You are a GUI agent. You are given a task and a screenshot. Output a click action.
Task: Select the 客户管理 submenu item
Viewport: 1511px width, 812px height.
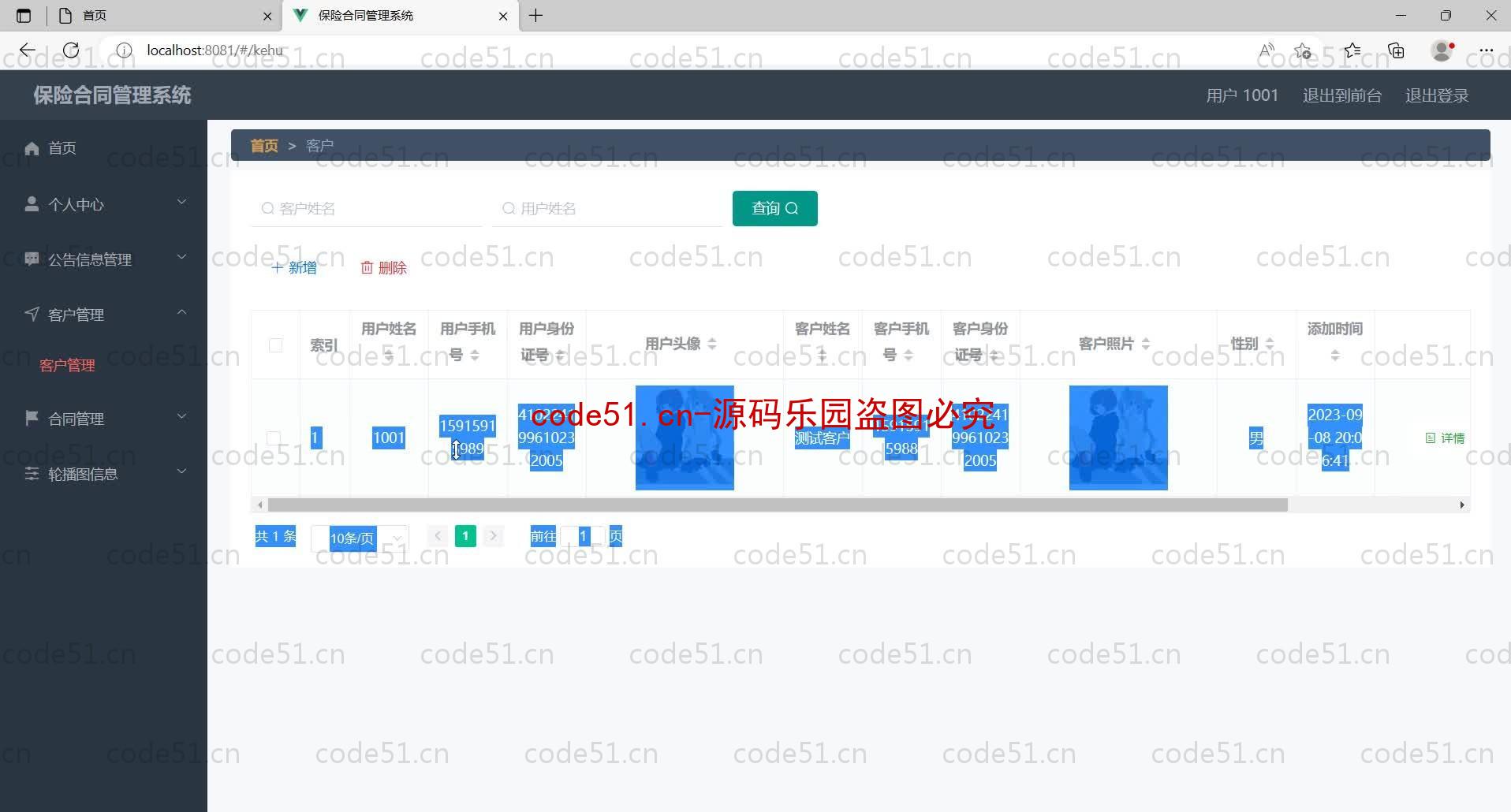(x=68, y=366)
